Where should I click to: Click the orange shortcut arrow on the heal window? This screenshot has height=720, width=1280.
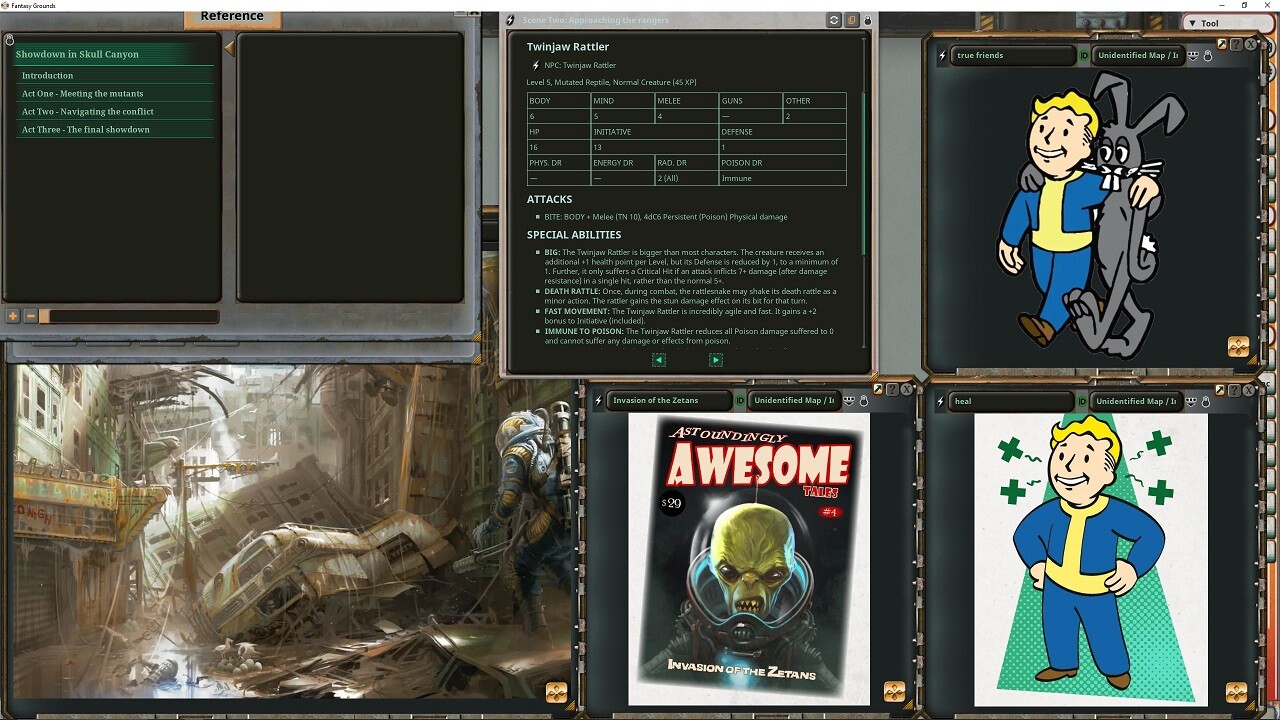[x=1220, y=391]
